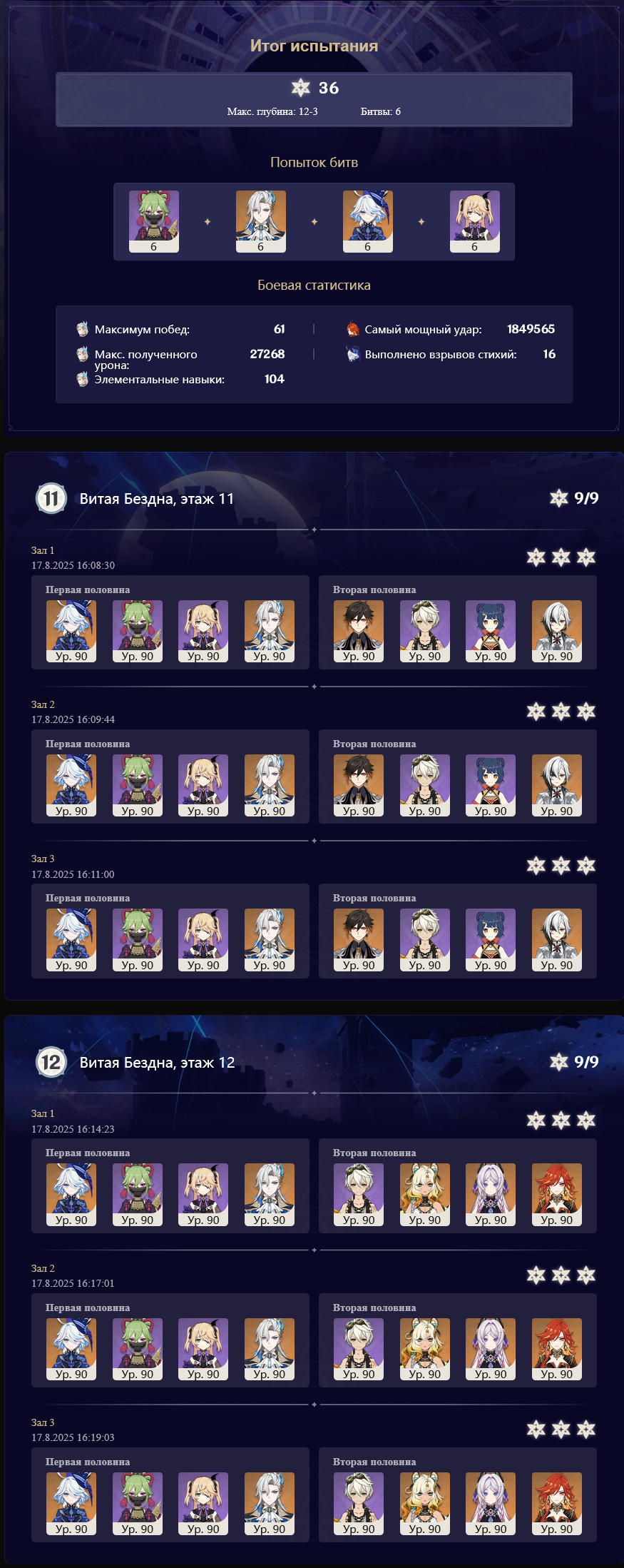Click the floor 11 number badge
Screen dimensions: 624x1568
pos(51,498)
